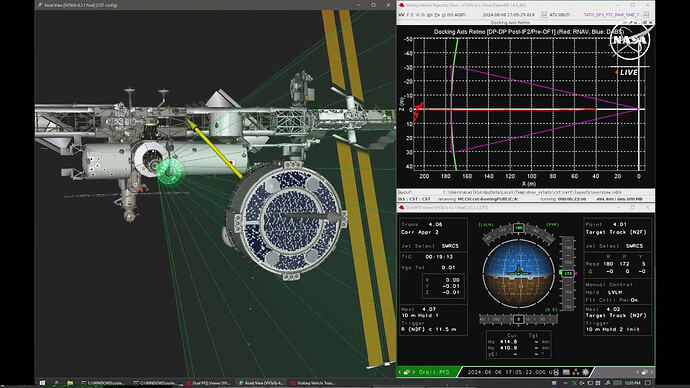
Task: Select the Orbit.PFD tab
Action: click(x=434, y=372)
